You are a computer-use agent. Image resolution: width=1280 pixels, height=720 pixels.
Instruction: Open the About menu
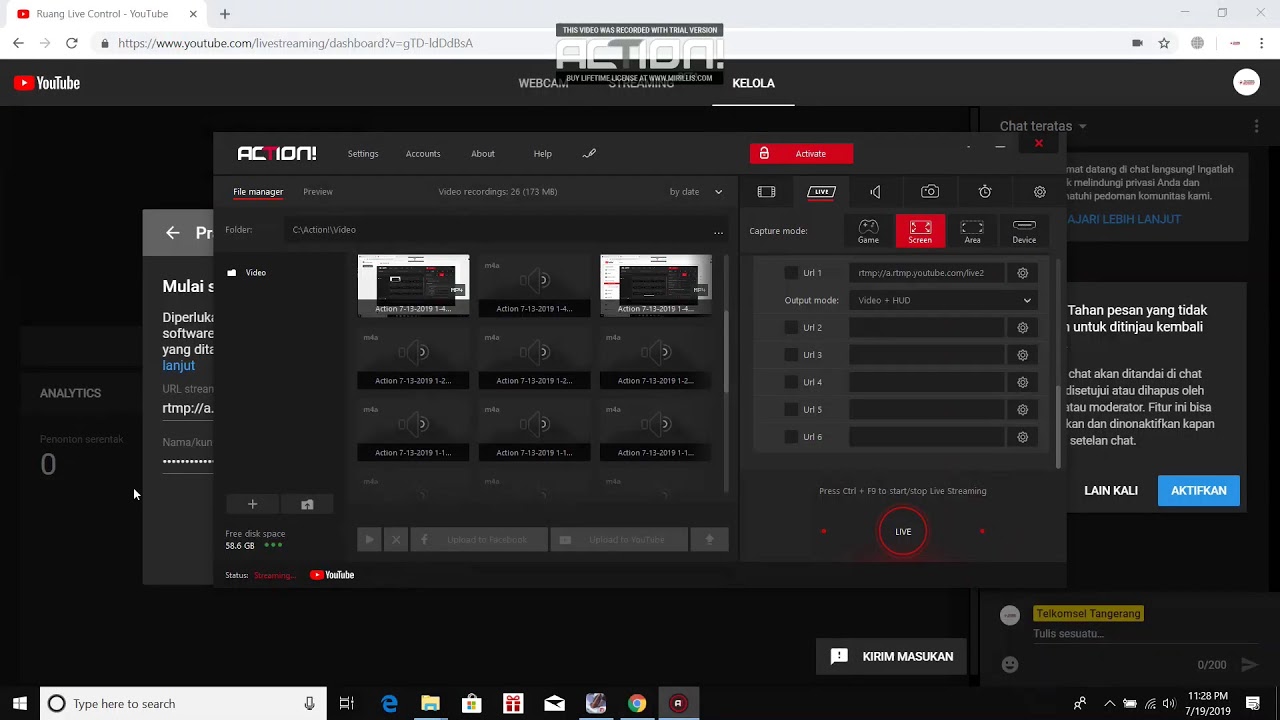click(x=483, y=154)
